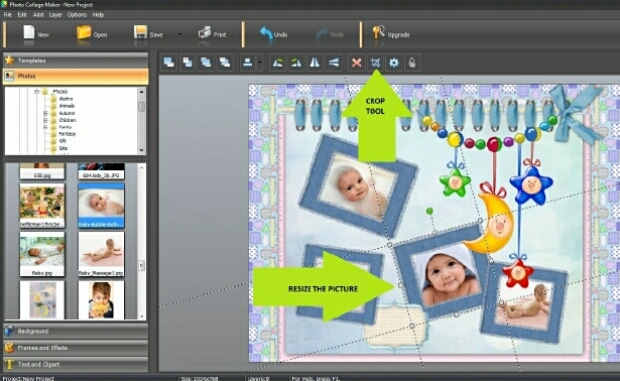
Task: Select the green star clipart
Action: pos(455,182)
